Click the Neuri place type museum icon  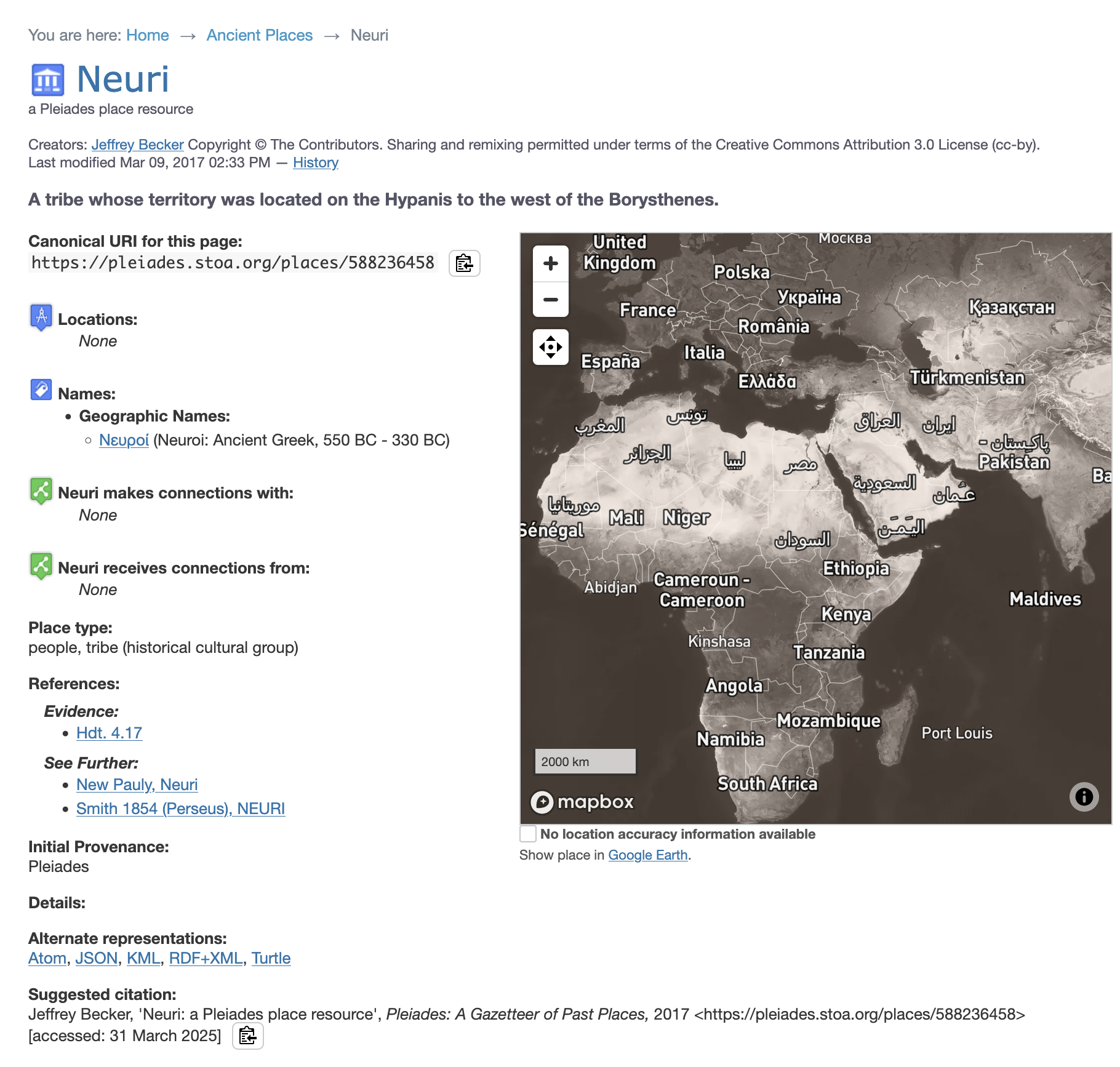[x=47, y=80]
